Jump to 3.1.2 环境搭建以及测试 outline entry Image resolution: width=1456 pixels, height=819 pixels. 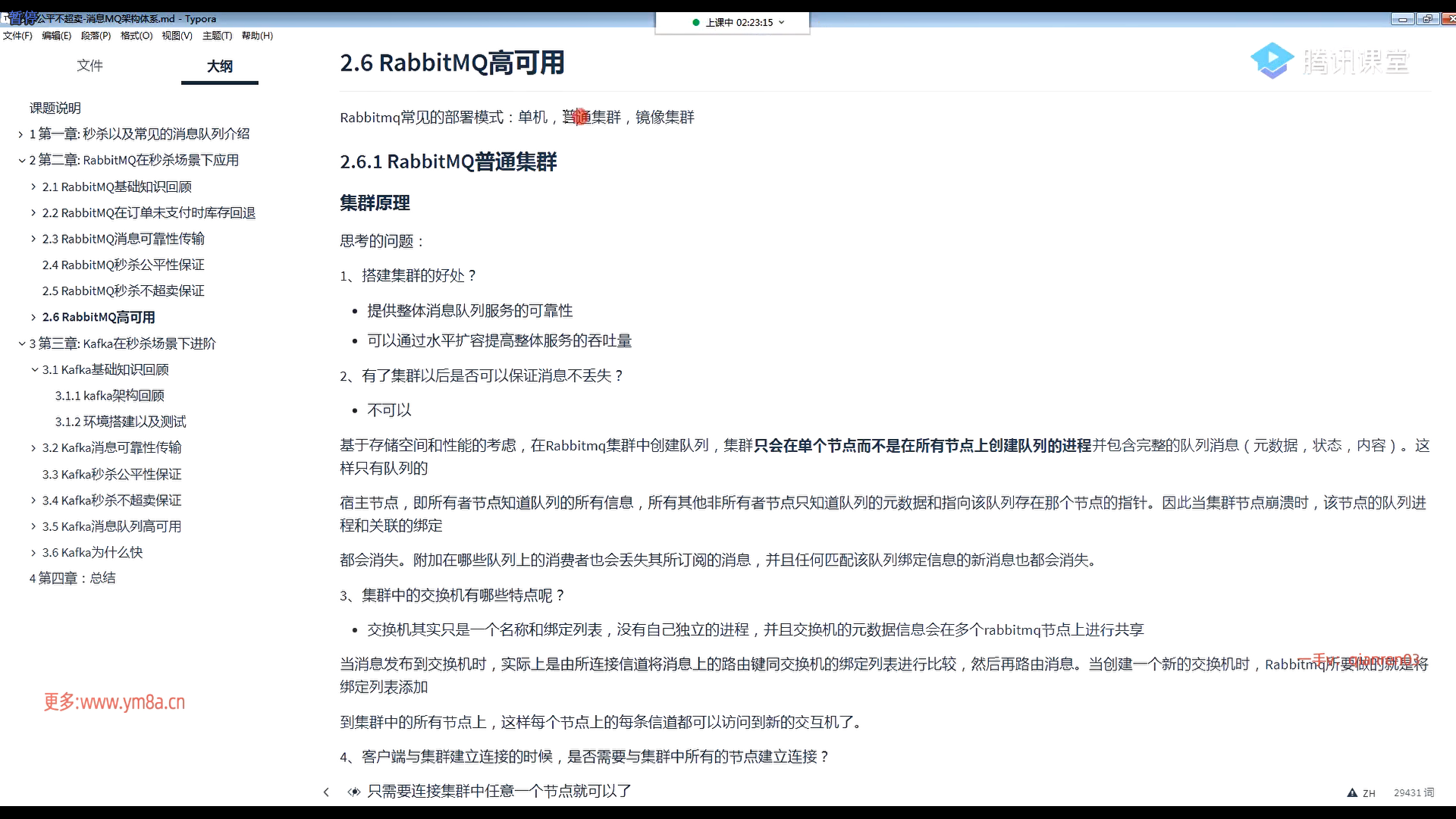point(120,422)
